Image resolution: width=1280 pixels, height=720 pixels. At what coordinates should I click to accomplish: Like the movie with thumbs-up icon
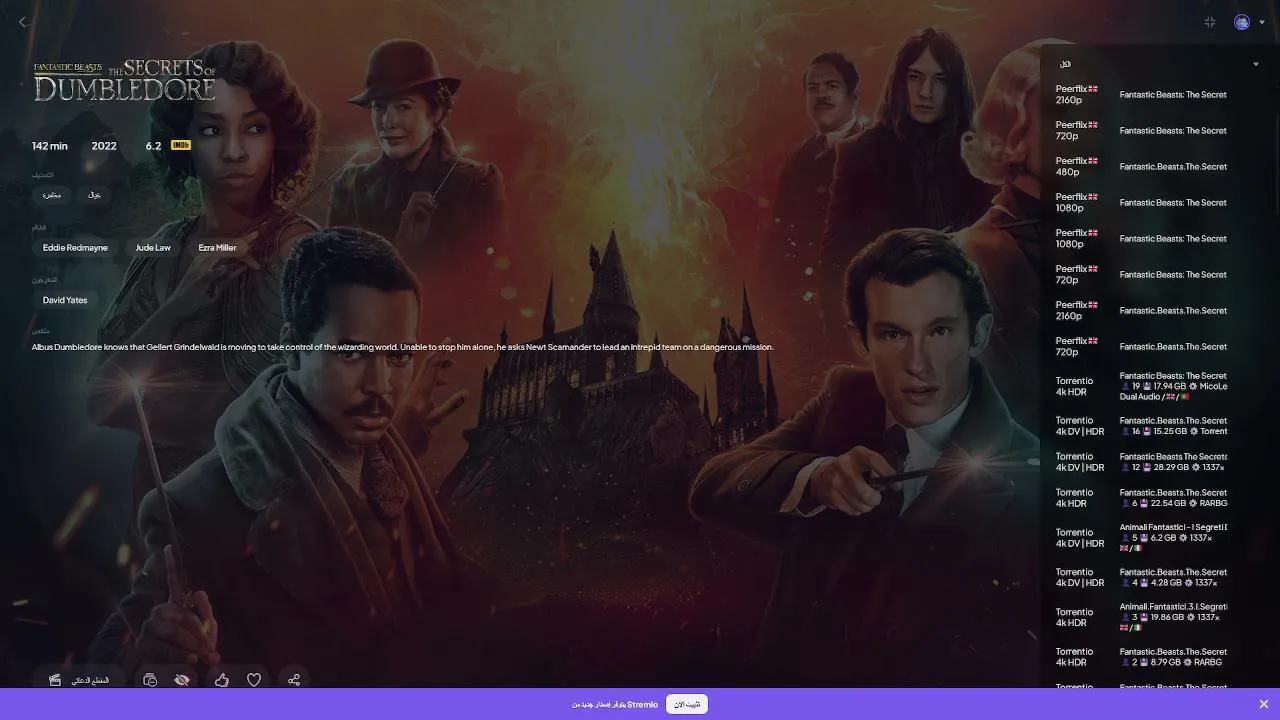tap(222, 680)
